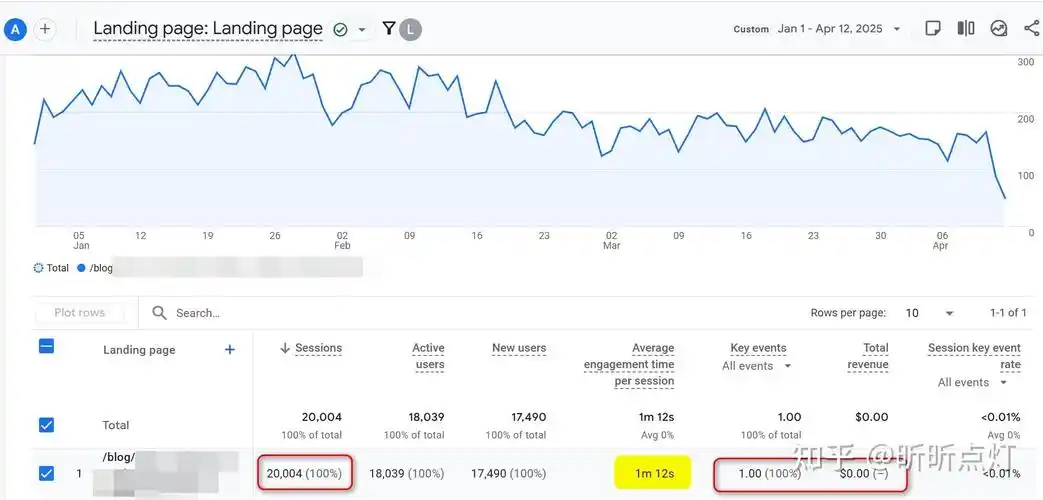1043x500 pixels.
Task: Expand the Rows per page dropdown
Action: coord(930,313)
